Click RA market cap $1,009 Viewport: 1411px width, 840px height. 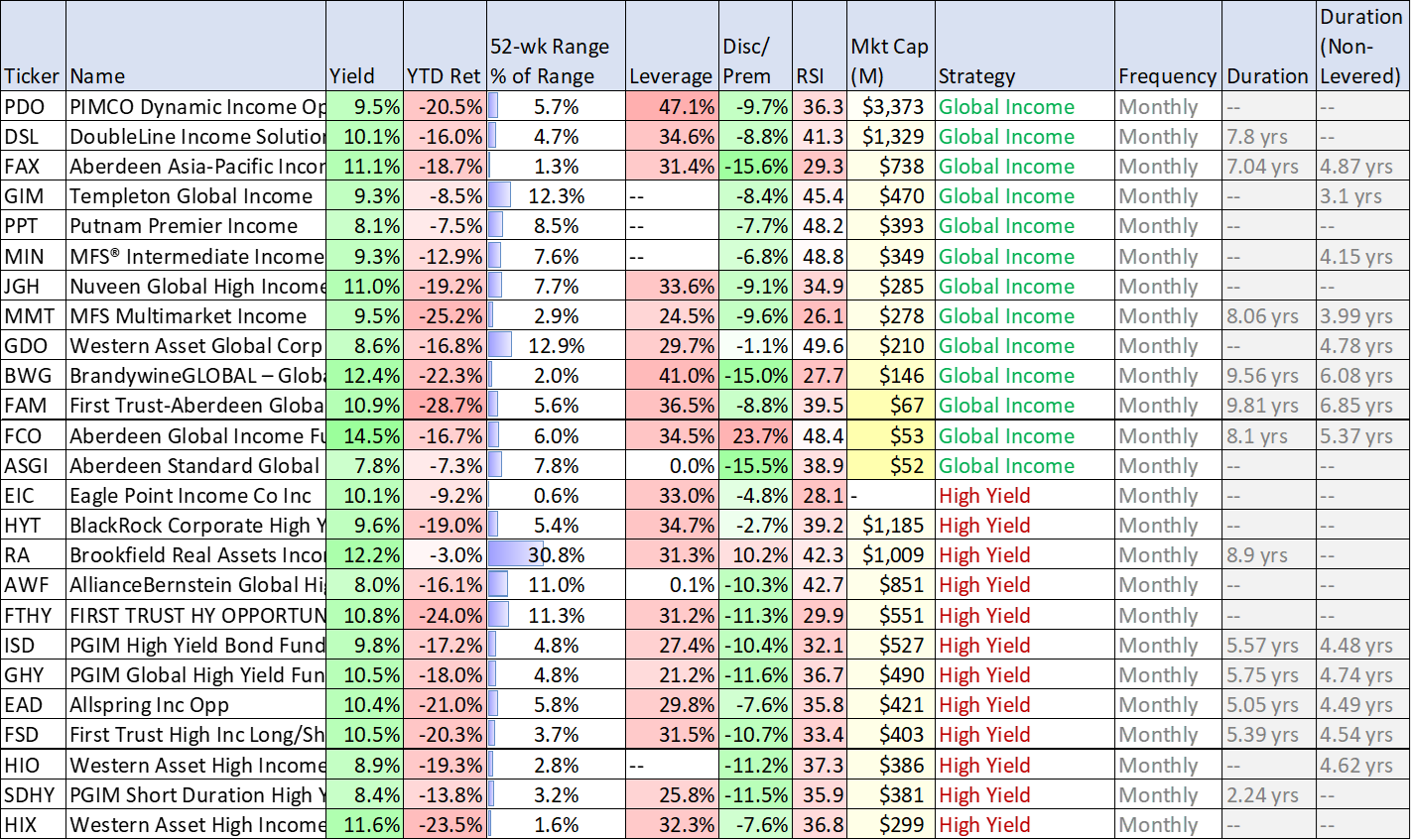[x=890, y=555]
